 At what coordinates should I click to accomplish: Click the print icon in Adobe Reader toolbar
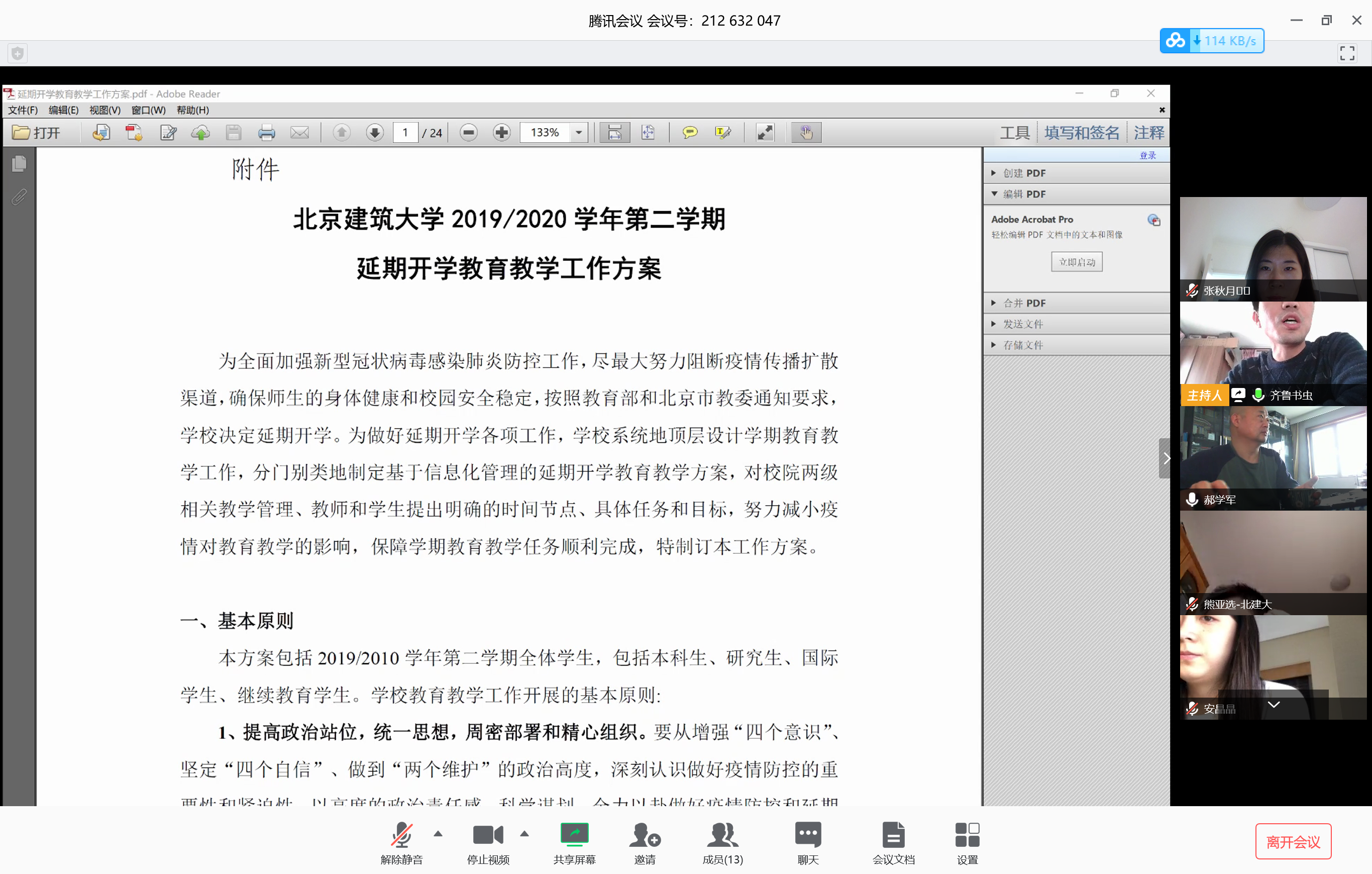pos(266,133)
